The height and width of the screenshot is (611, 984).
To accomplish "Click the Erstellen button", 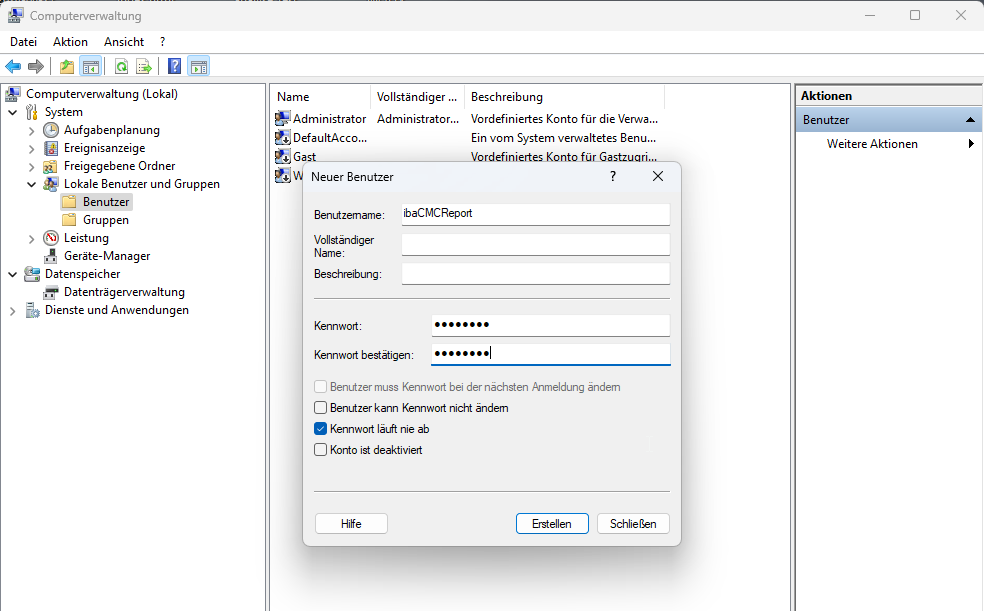I will click(552, 524).
